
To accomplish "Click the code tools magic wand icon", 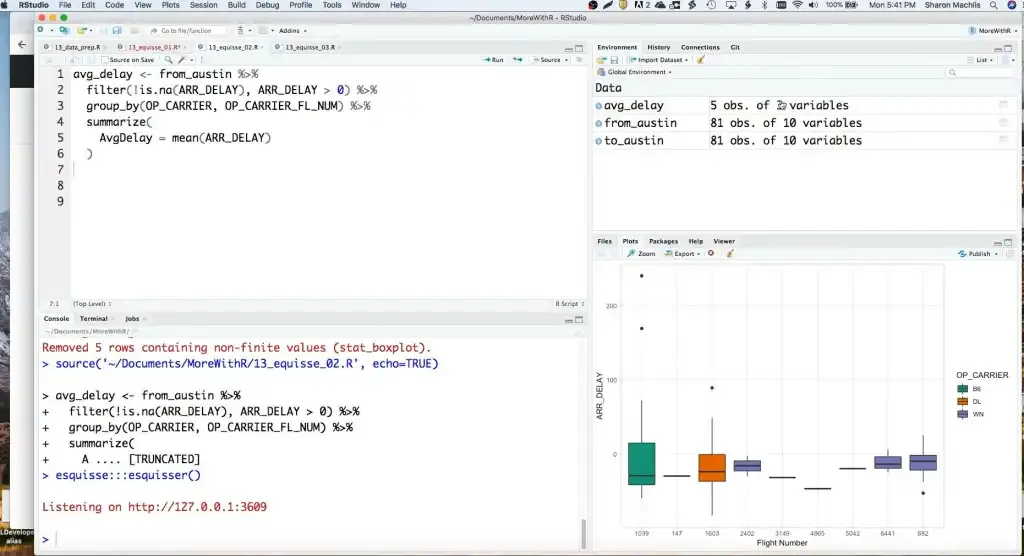I will pyautogui.click(x=182, y=59).
